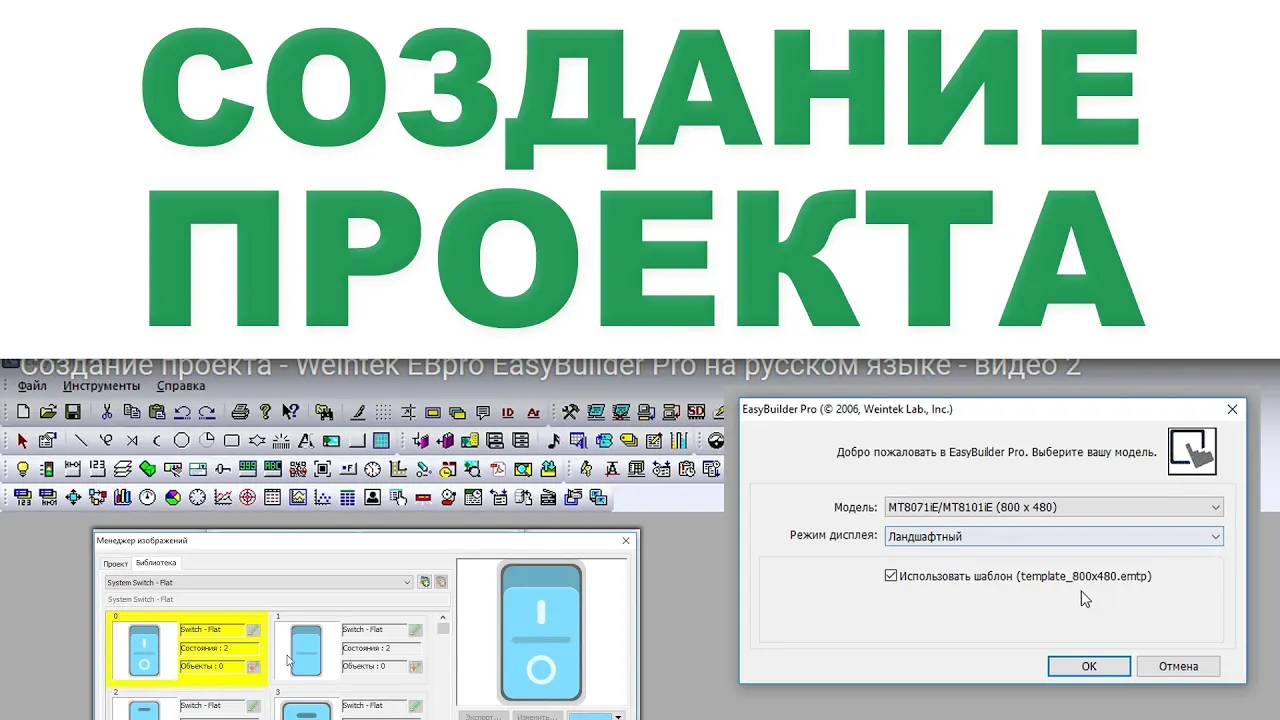The height and width of the screenshot is (720, 1280).
Task: Click the Paste clipboard icon
Action: point(157,412)
